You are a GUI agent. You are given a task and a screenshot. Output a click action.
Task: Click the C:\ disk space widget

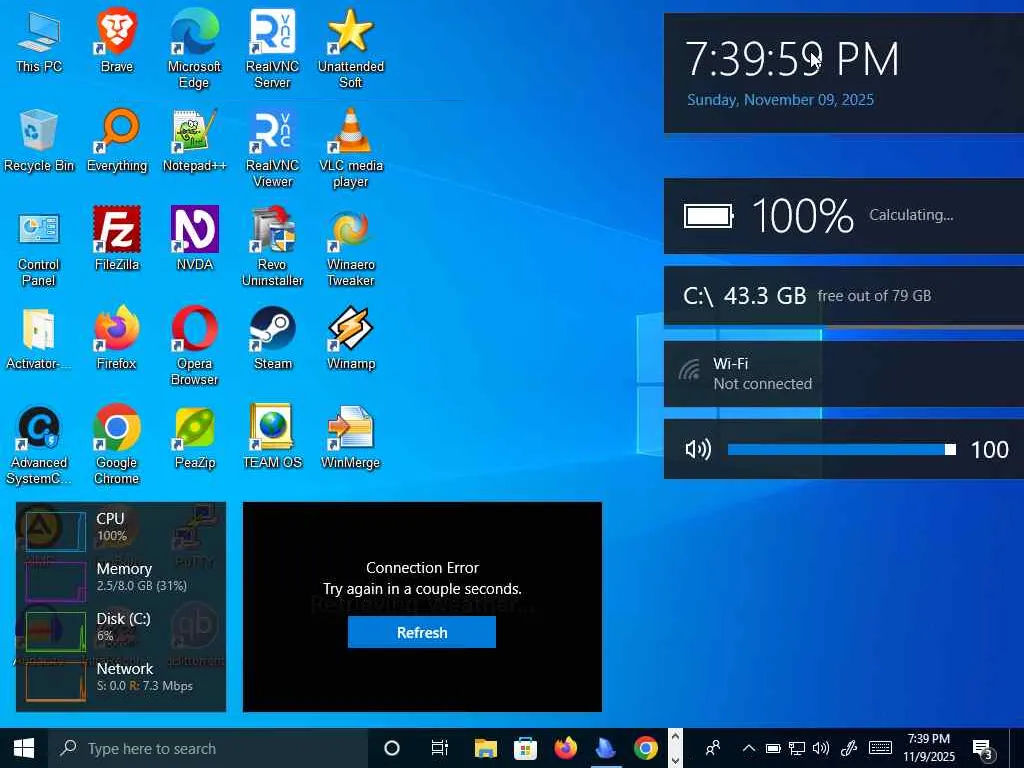[844, 296]
